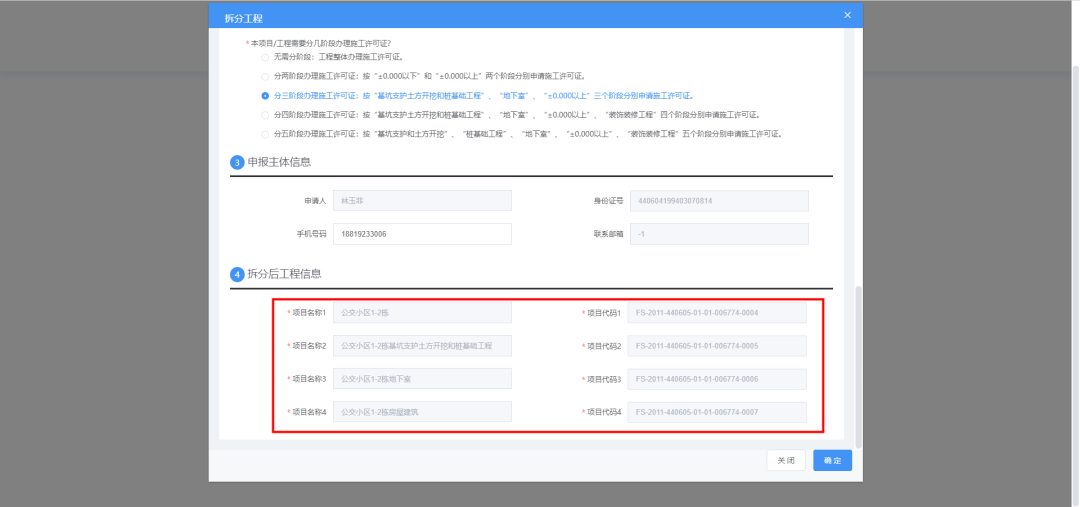The width and height of the screenshot is (1080, 507).
Task: Click the 拆分后工程信息 section heading
Action: 284,273
